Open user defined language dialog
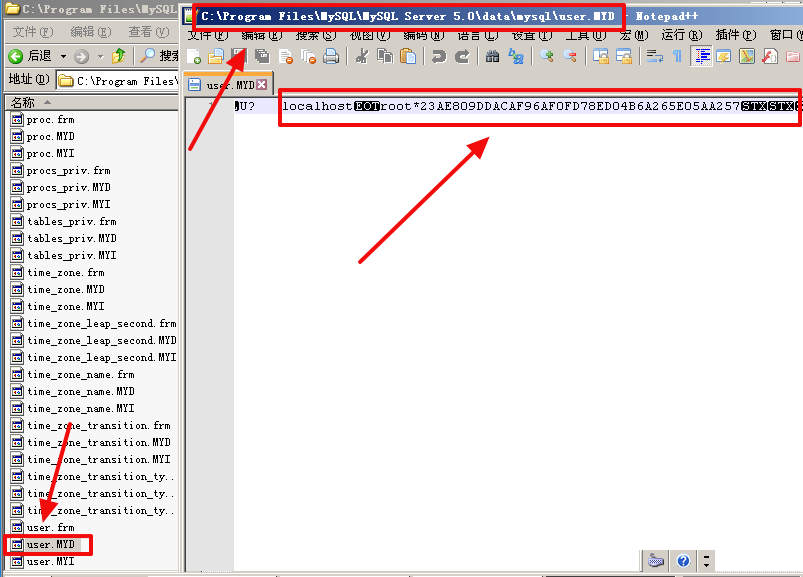 (x=724, y=56)
